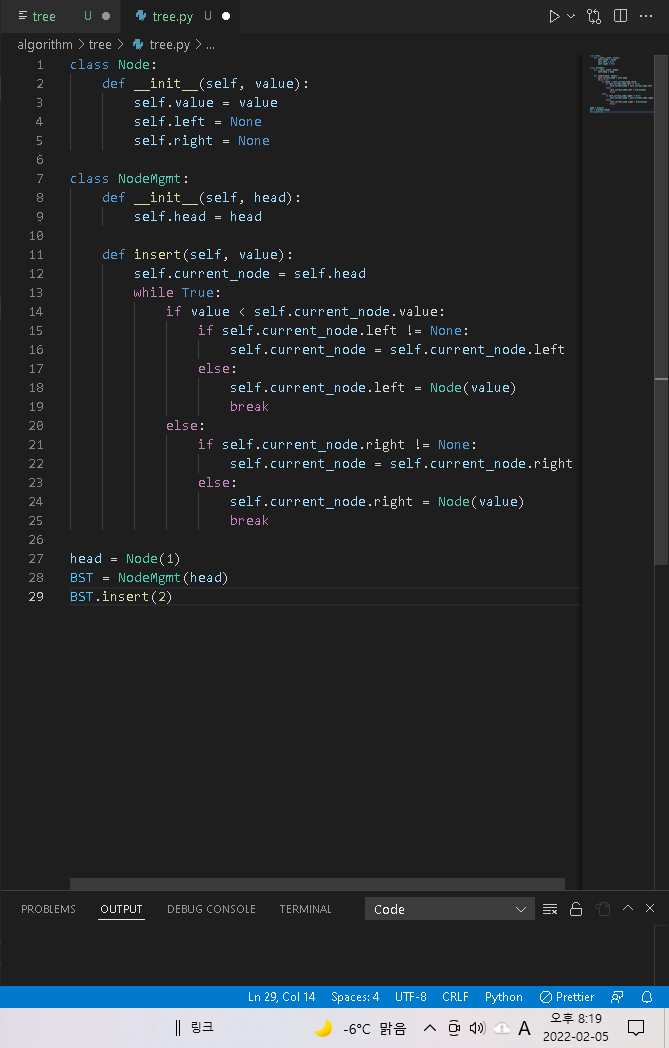This screenshot has width=669, height=1048.
Task: Click 'while True:' code line
Action: [176, 293]
